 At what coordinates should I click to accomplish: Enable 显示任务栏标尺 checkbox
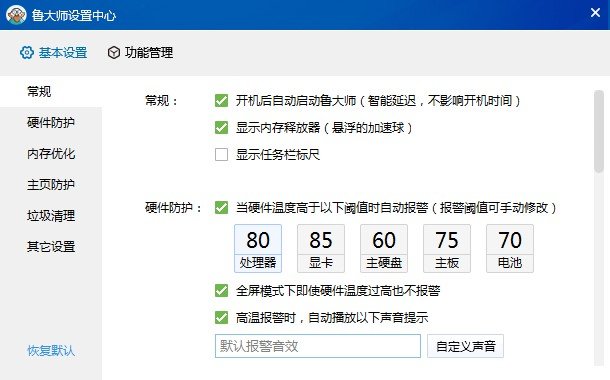point(221,154)
